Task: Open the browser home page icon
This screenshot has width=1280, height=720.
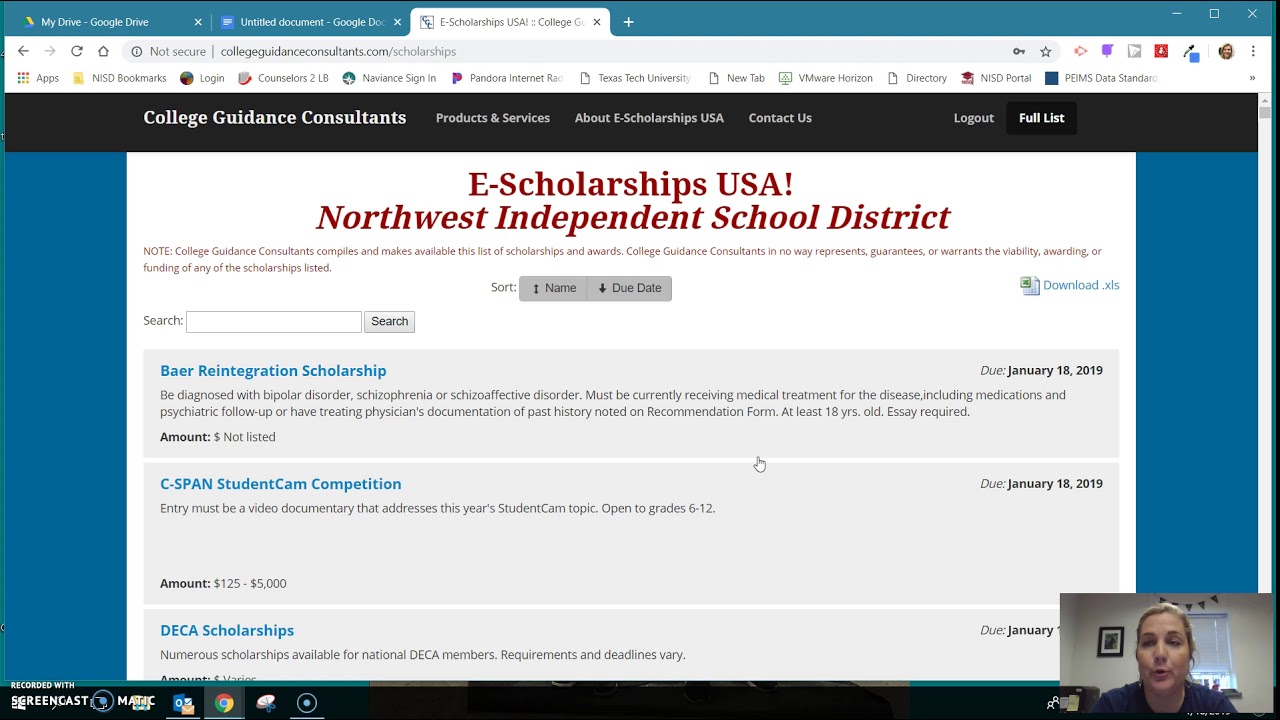Action: pyautogui.click(x=103, y=51)
